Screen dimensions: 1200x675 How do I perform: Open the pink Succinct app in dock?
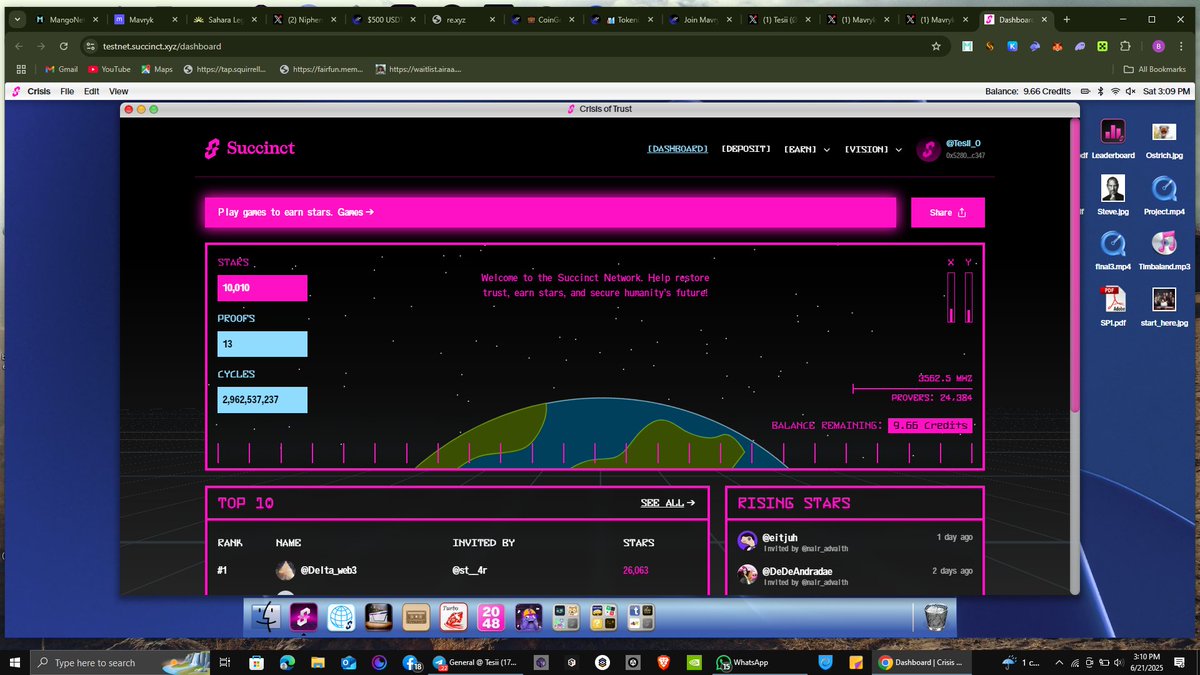pyautogui.click(x=303, y=617)
